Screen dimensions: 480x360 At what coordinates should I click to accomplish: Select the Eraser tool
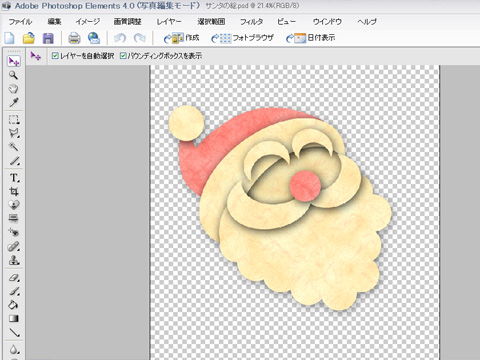[14, 277]
